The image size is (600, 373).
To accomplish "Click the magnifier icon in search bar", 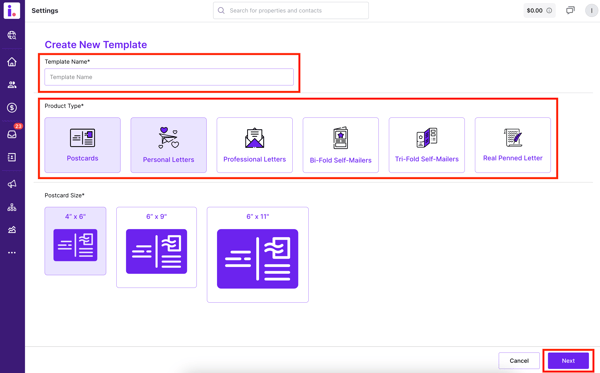I will click(221, 10).
